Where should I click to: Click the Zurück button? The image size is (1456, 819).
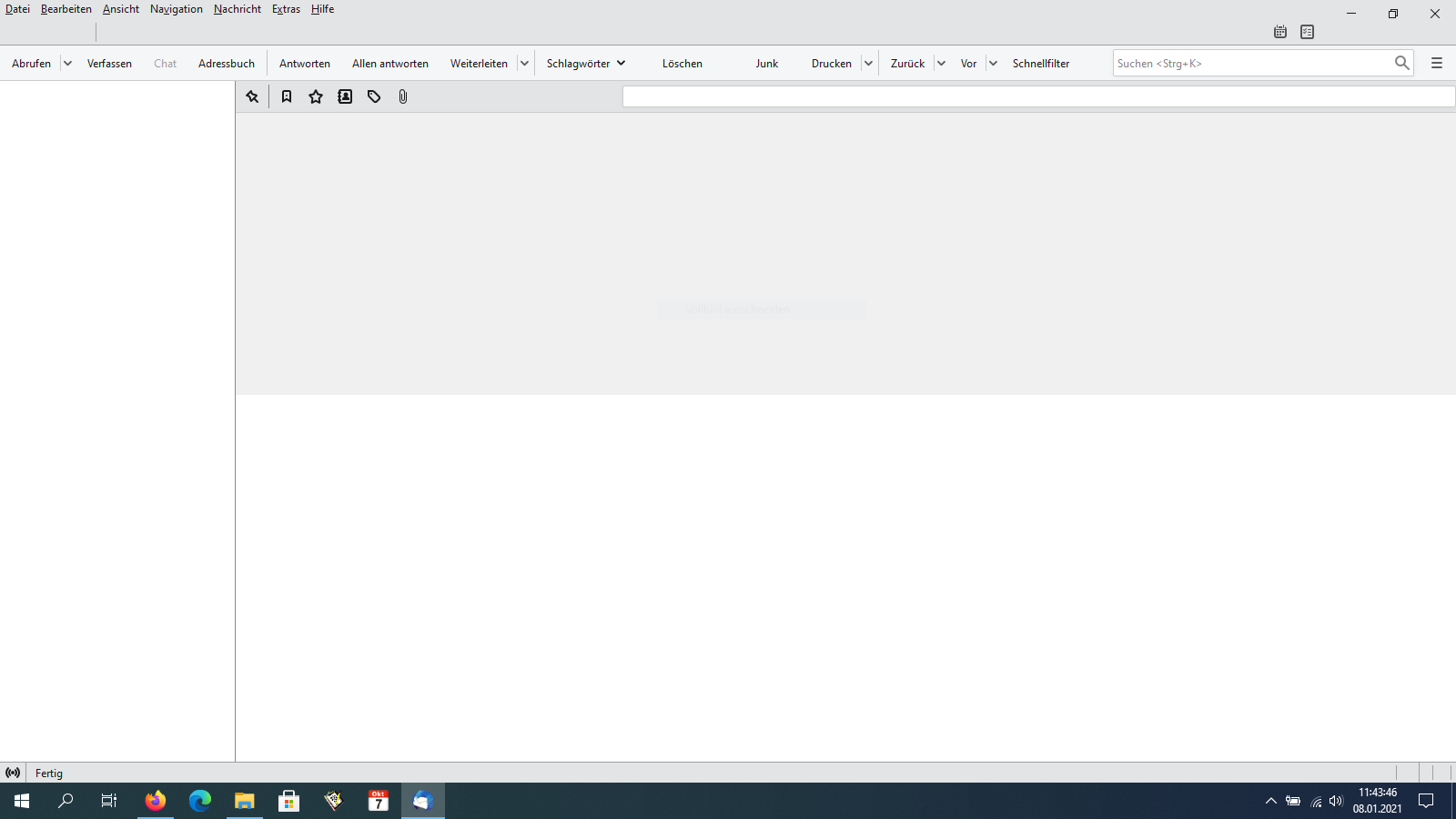coord(907,64)
